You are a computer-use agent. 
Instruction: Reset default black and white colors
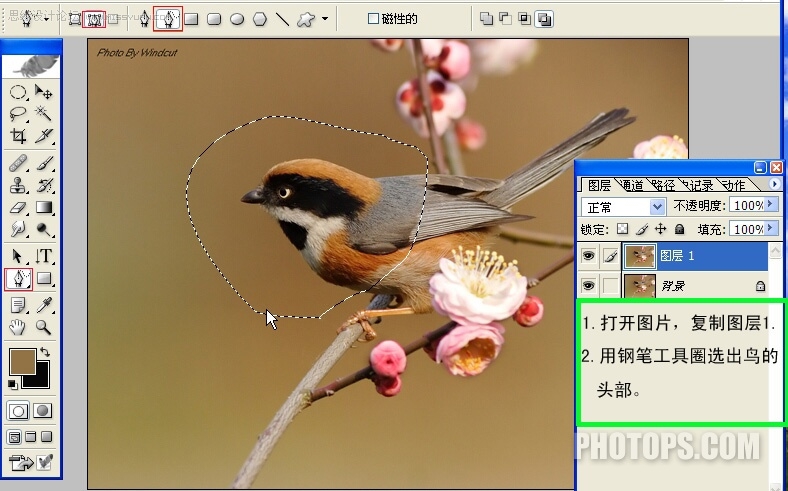point(13,385)
